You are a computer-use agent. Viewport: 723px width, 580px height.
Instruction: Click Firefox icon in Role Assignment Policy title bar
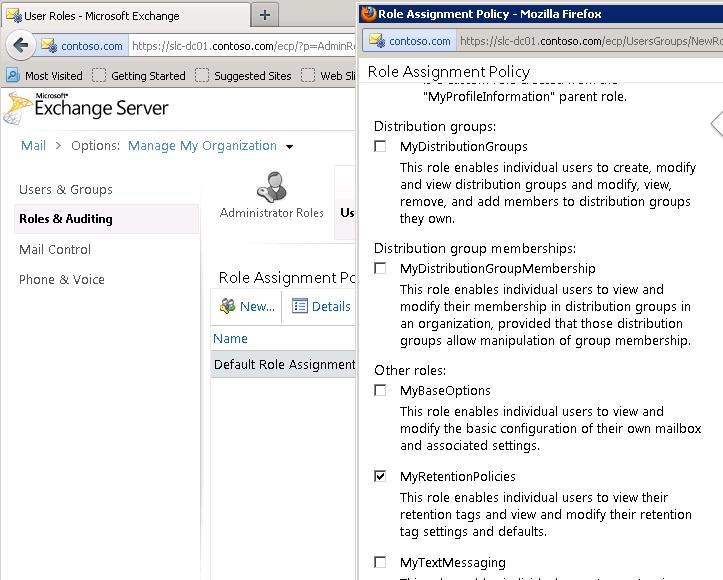pyautogui.click(x=368, y=13)
